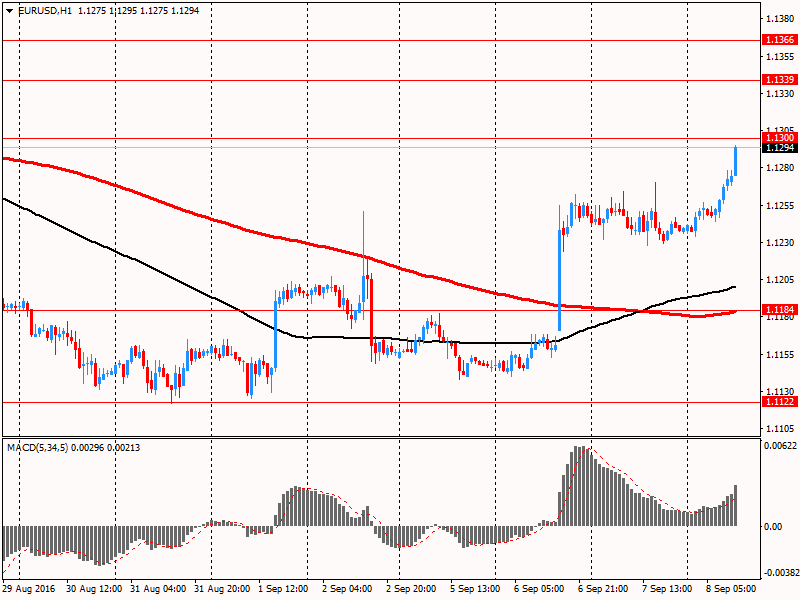Select the EURUSD,H1 chart title text
This screenshot has width=800, height=600.
click(45, 11)
